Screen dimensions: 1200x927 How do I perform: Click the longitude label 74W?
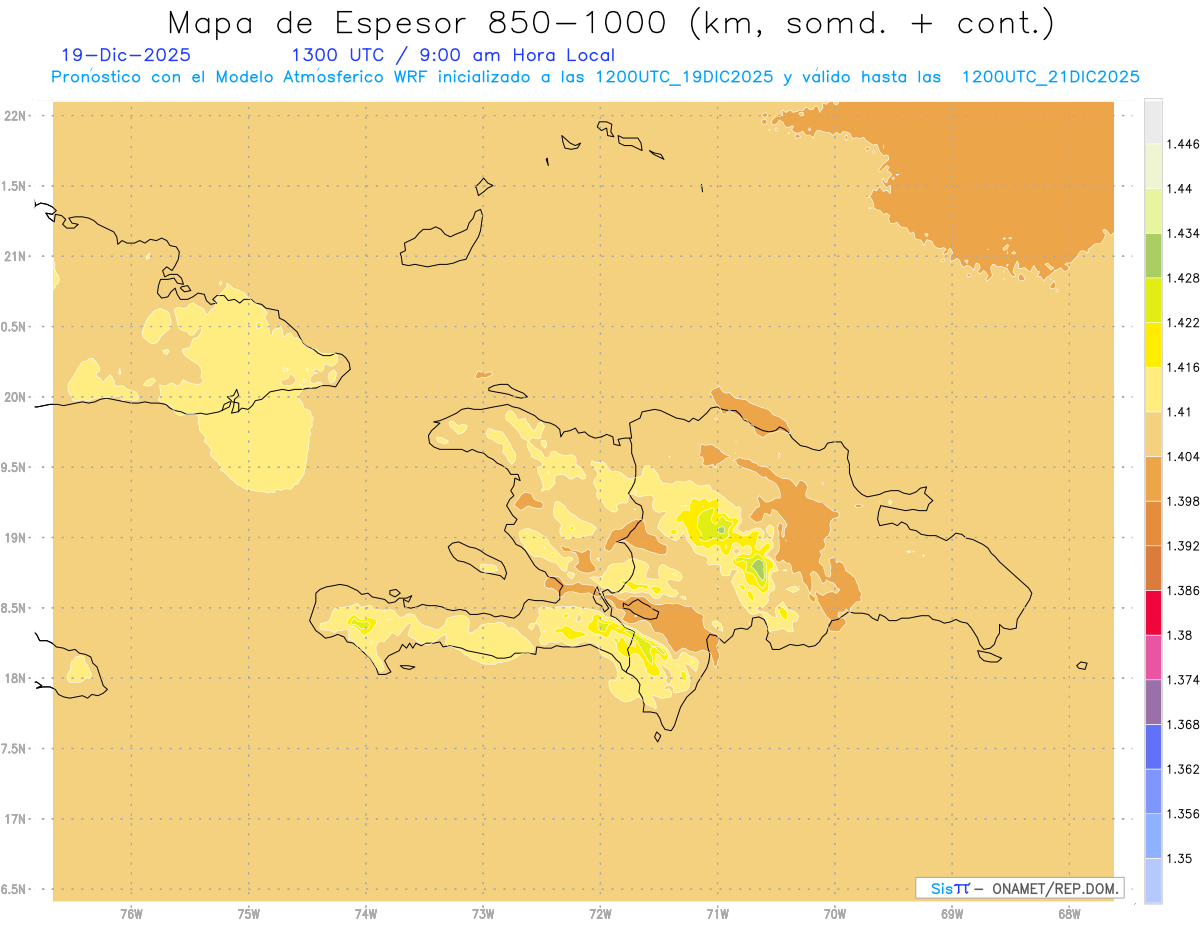click(x=366, y=914)
